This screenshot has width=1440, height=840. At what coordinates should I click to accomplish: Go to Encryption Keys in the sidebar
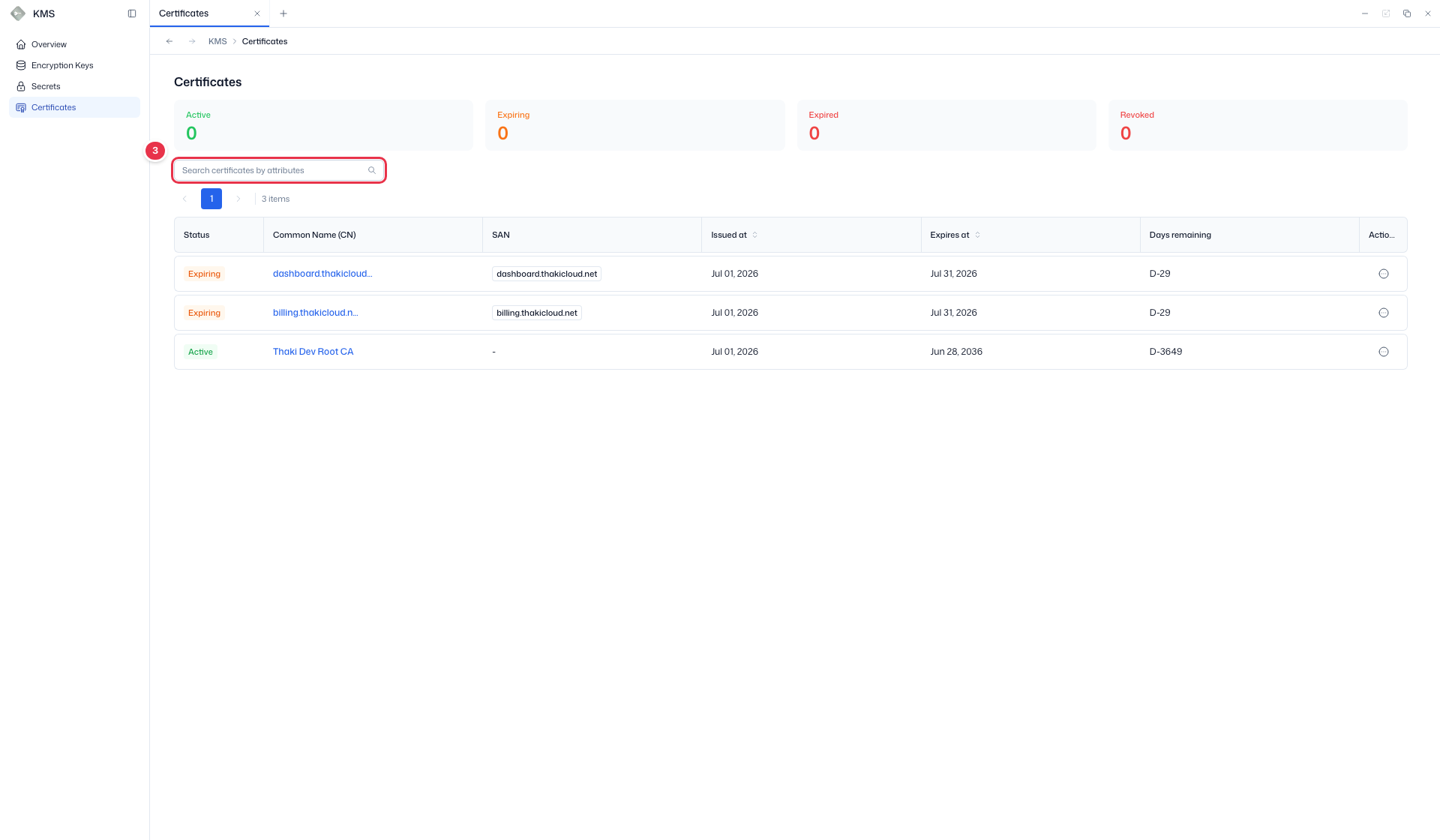74,65
